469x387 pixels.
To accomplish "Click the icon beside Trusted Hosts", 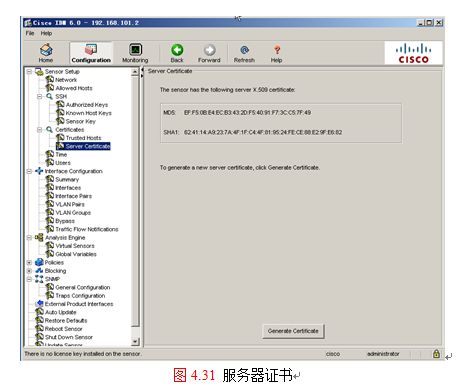I will [x=60, y=138].
